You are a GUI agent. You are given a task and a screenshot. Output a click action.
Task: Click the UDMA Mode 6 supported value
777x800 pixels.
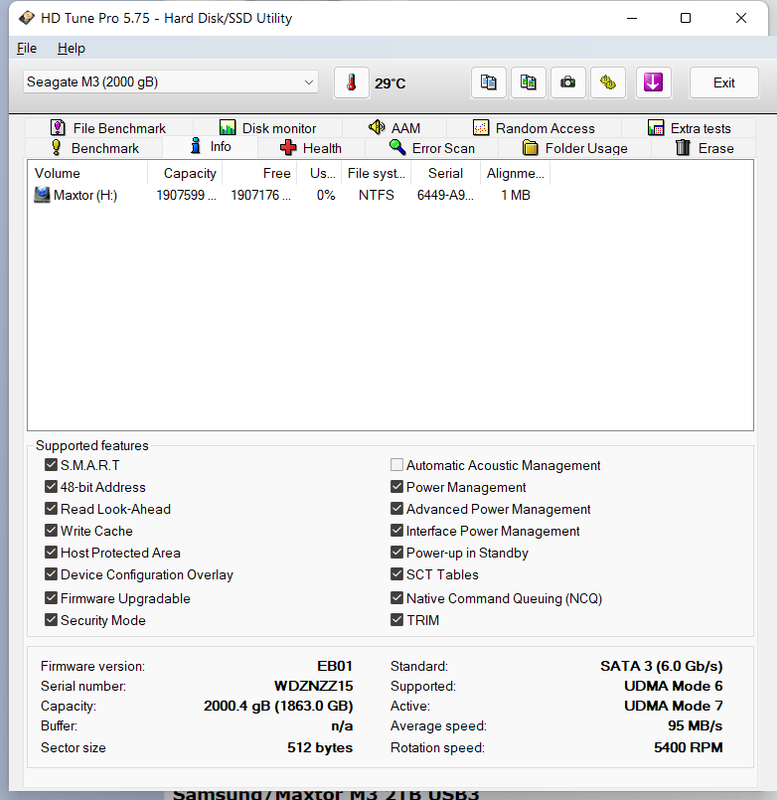coord(673,686)
